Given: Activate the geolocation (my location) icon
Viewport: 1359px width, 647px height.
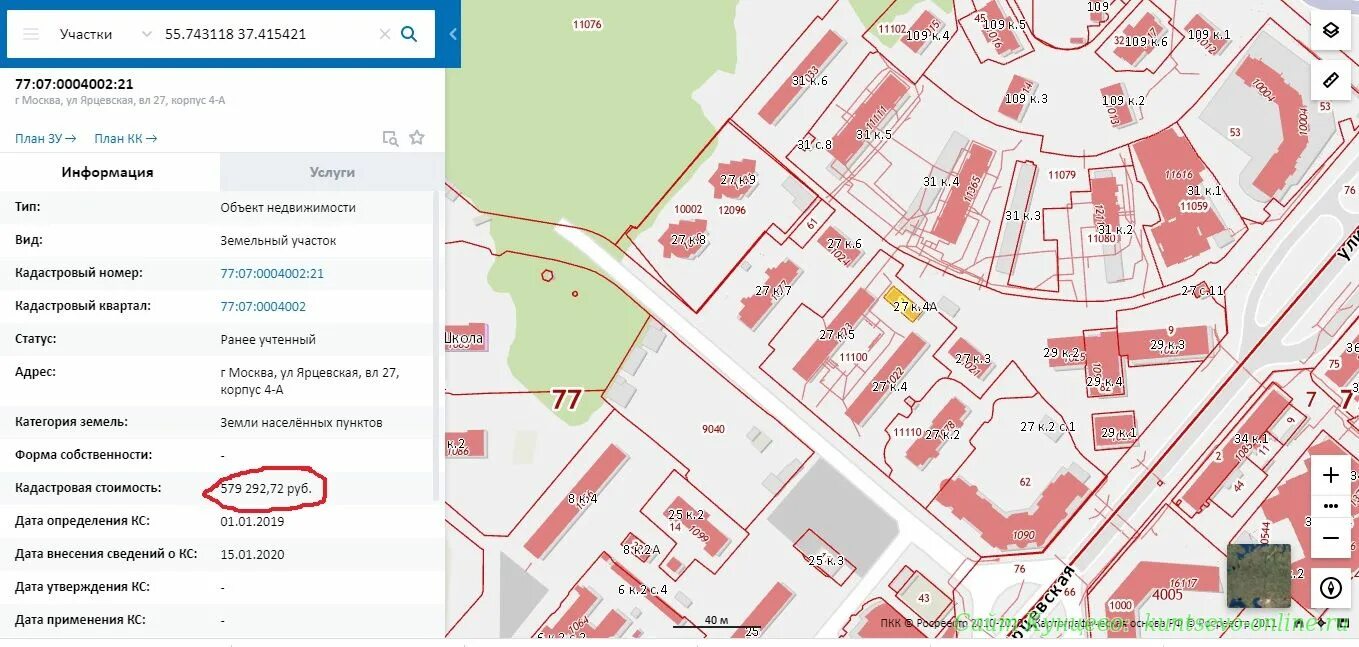Looking at the screenshot, I should [1331, 589].
